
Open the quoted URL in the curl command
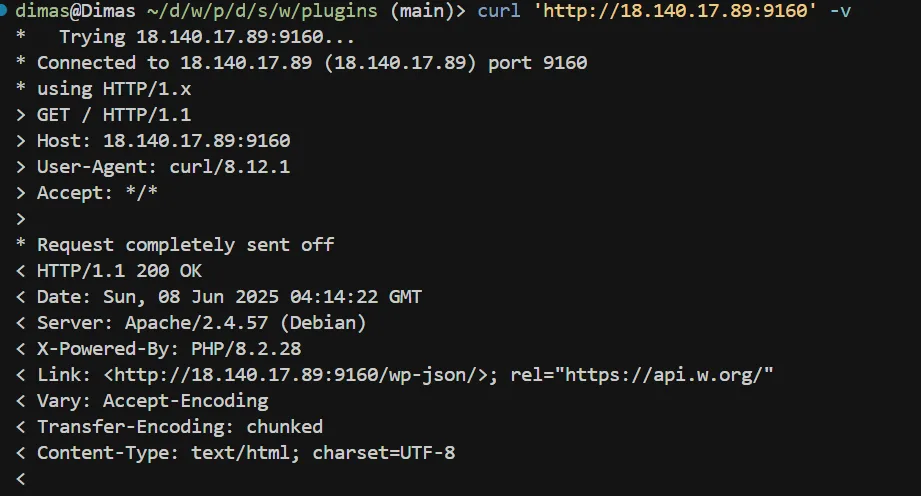pos(675,11)
